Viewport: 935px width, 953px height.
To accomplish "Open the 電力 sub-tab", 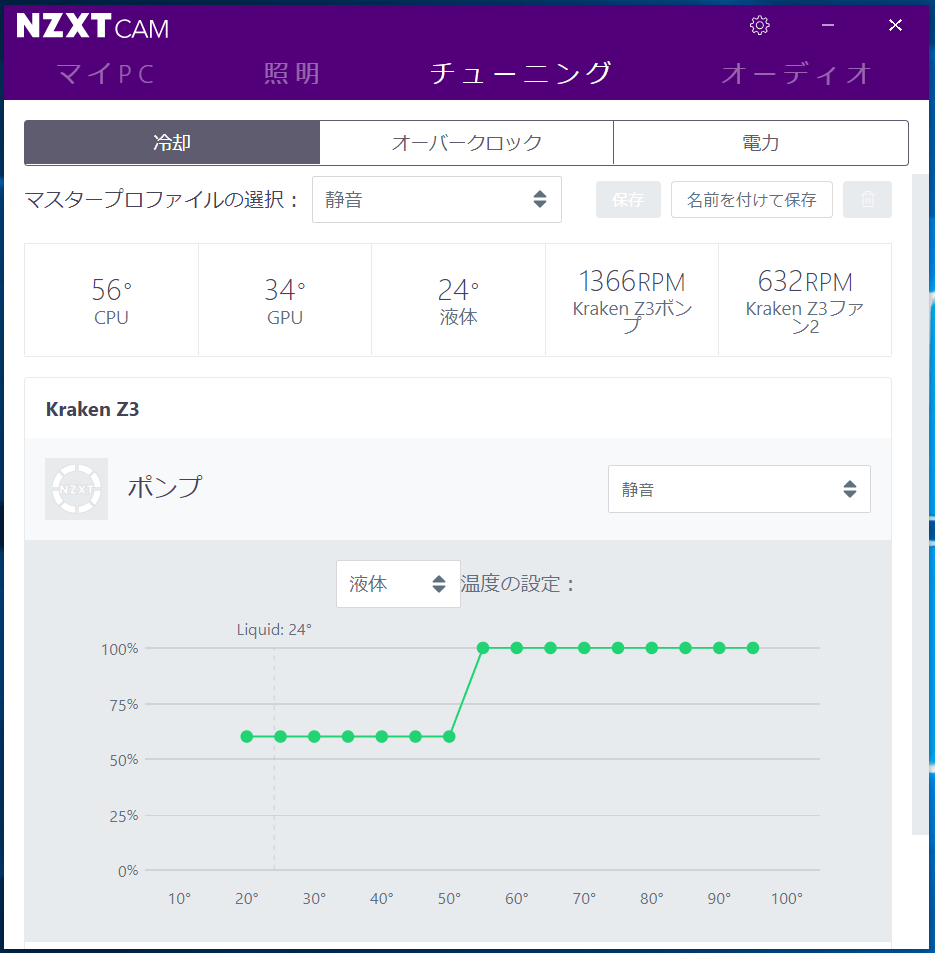I will tap(761, 143).
